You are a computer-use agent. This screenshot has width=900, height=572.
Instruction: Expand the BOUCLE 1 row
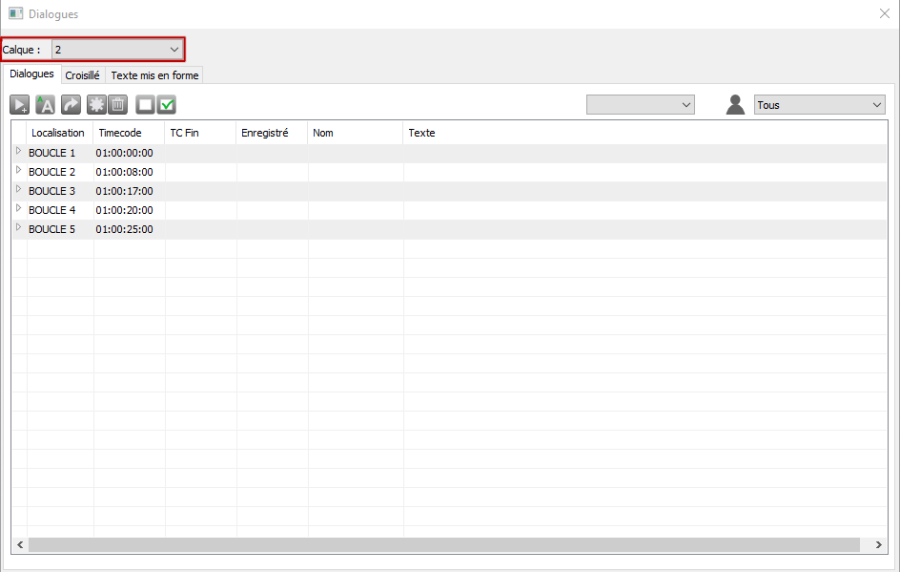tap(18, 152)
